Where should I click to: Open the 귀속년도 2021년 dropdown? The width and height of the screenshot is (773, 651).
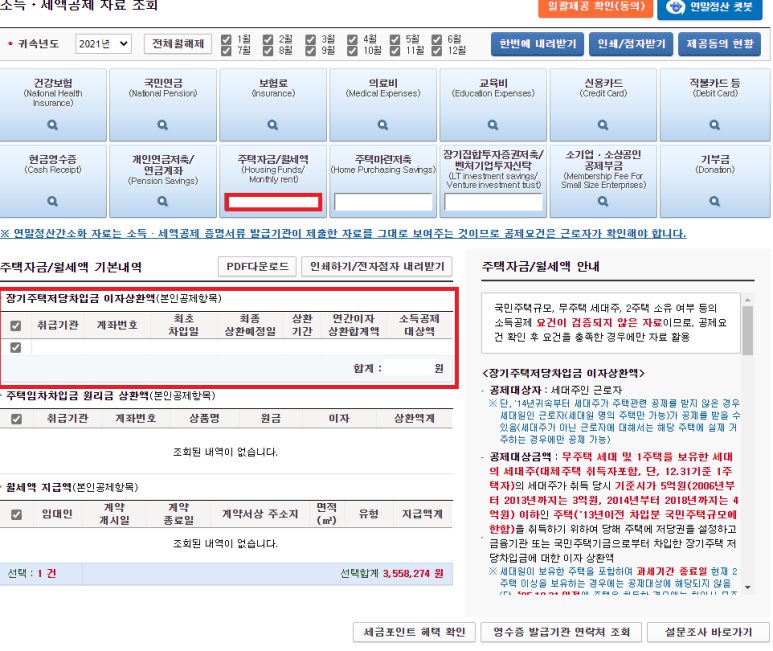103,44
